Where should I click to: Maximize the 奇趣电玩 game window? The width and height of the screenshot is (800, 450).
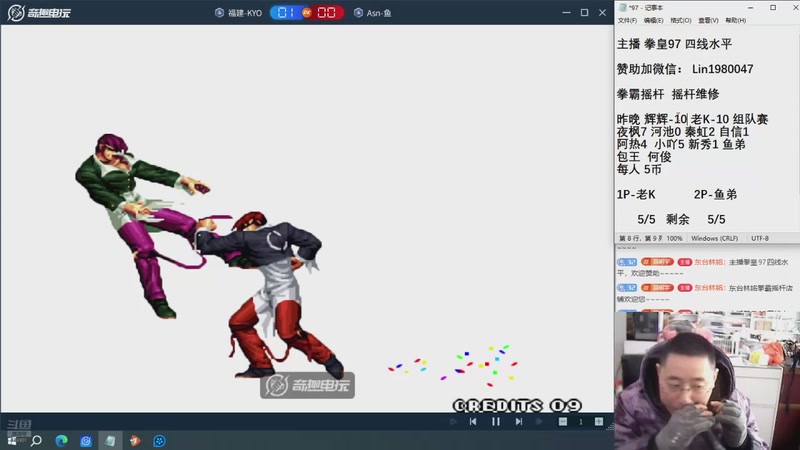coord(585,12)
